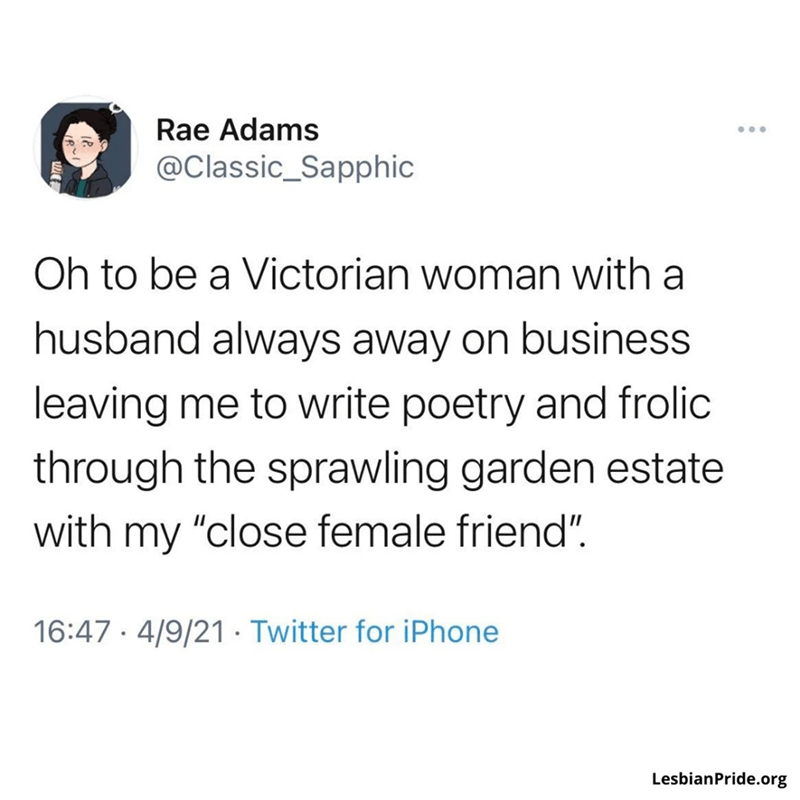Click the 16:47 tweet timestamp
800x800 pixels.
pos(70,632)
